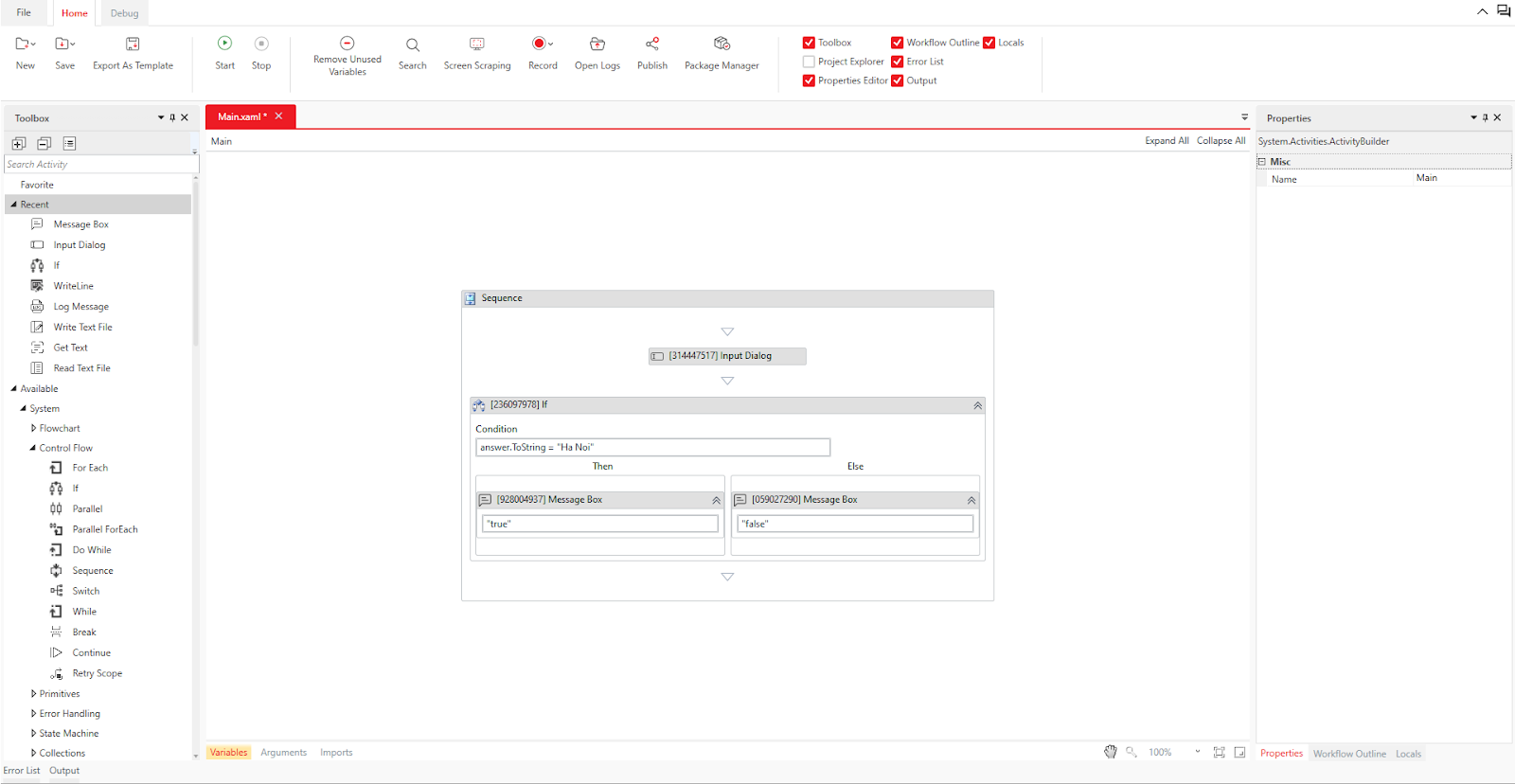Enable the Project Explorer checkbox
The height and width of the screenshot is (784, 1515).
pos(809,62)
